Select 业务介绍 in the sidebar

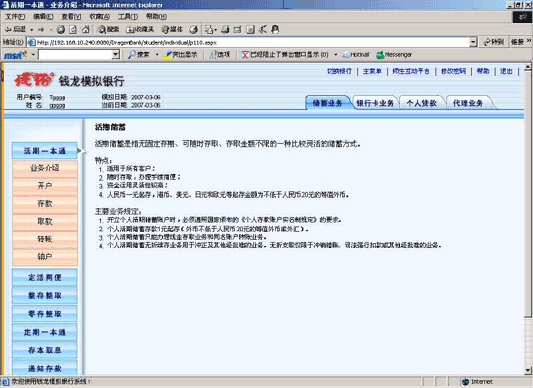(x=45, y=168)
